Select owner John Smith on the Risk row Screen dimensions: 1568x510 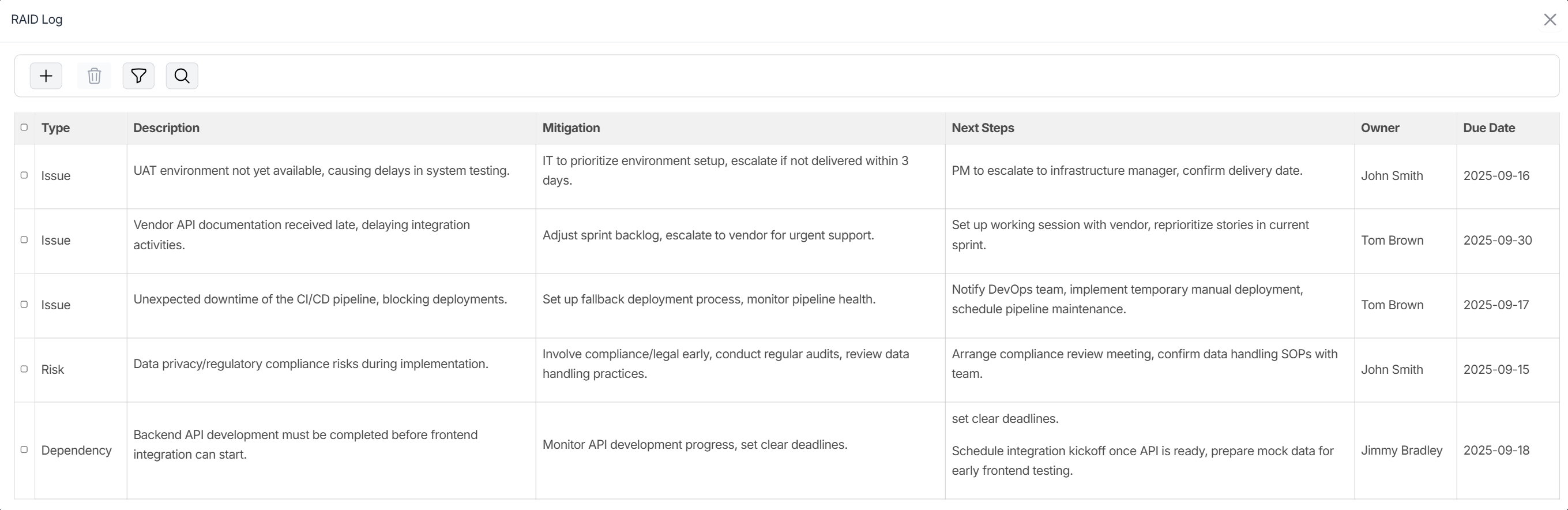tap(1392, 369)
